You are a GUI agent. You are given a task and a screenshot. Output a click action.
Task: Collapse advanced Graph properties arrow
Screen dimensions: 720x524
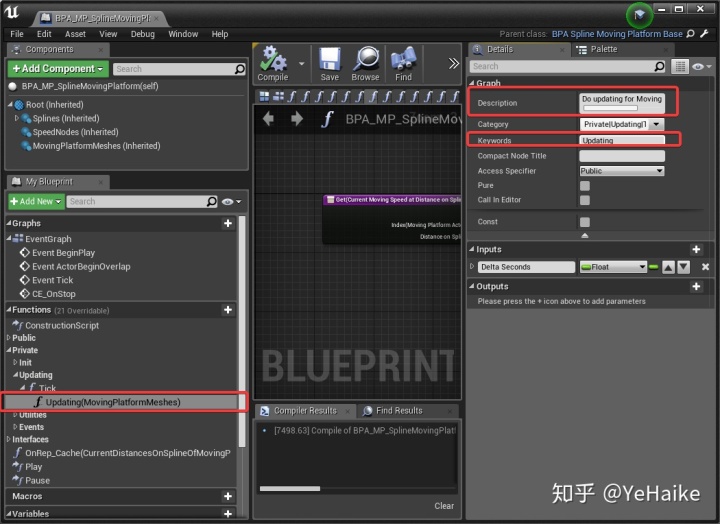[585, 236]
